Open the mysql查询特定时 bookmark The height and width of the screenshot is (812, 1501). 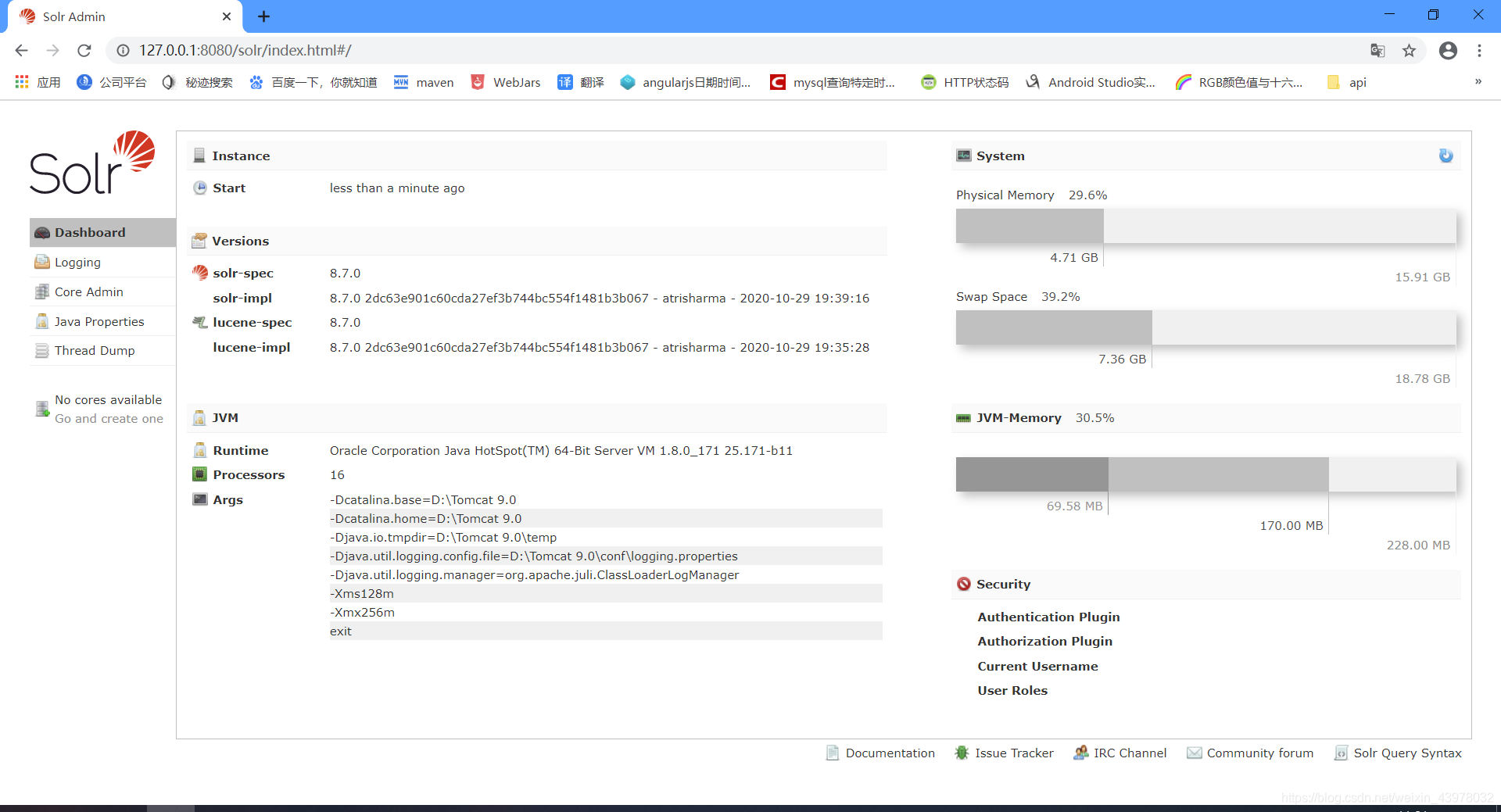[833, 82]
